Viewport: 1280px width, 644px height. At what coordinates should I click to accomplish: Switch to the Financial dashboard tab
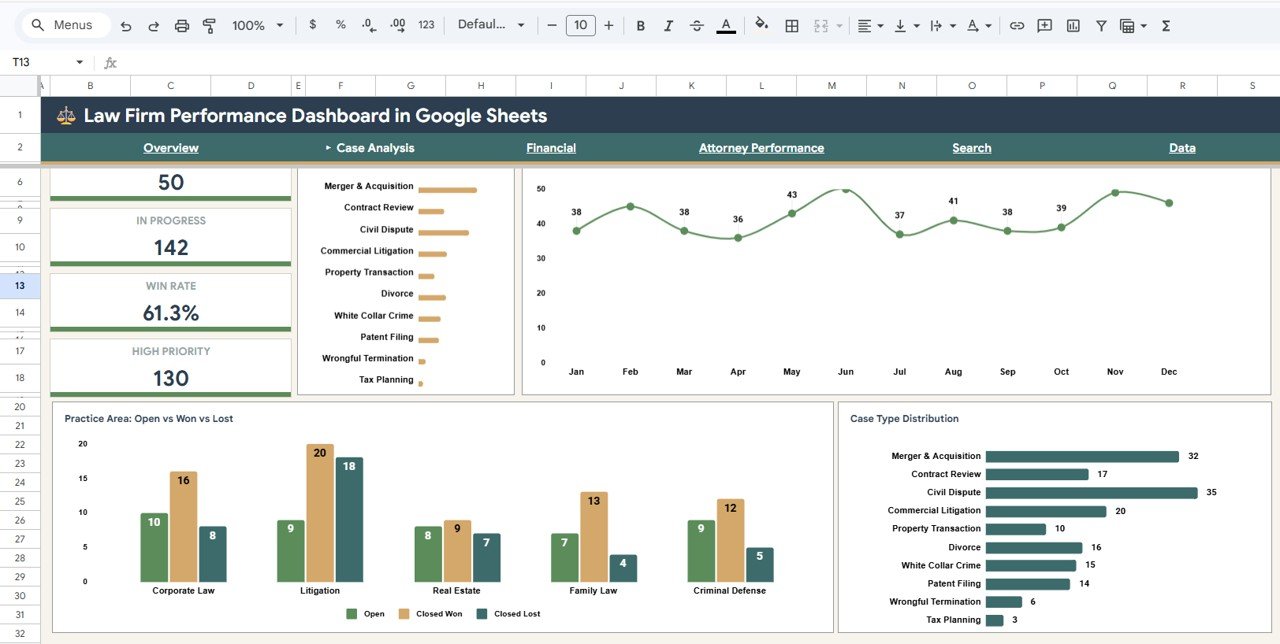coord(551,147)
